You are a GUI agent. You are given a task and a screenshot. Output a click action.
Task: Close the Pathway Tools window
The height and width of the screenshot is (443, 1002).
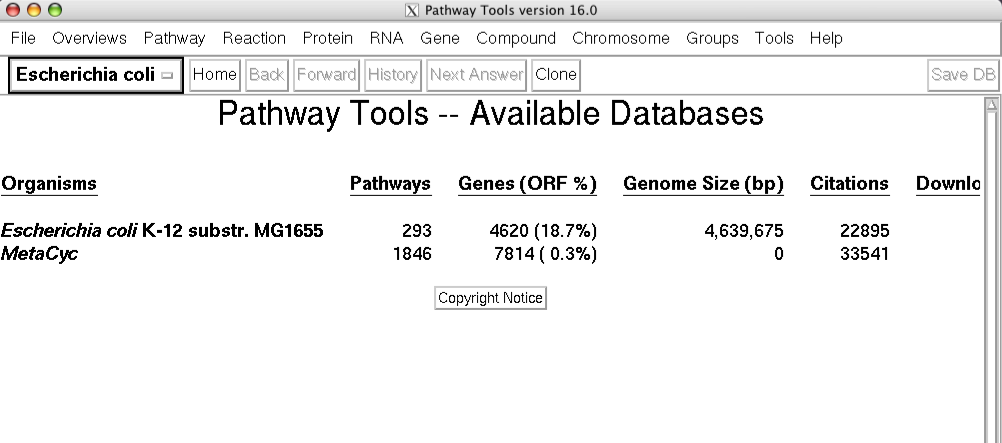click(12, 10)
